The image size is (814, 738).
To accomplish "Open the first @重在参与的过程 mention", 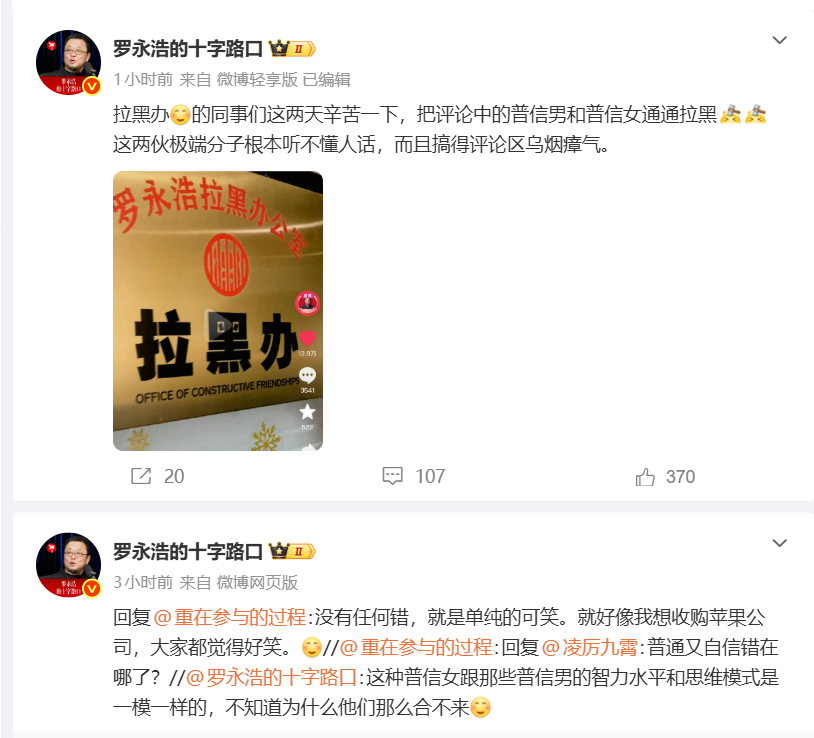I will click(x=229, y=617).
